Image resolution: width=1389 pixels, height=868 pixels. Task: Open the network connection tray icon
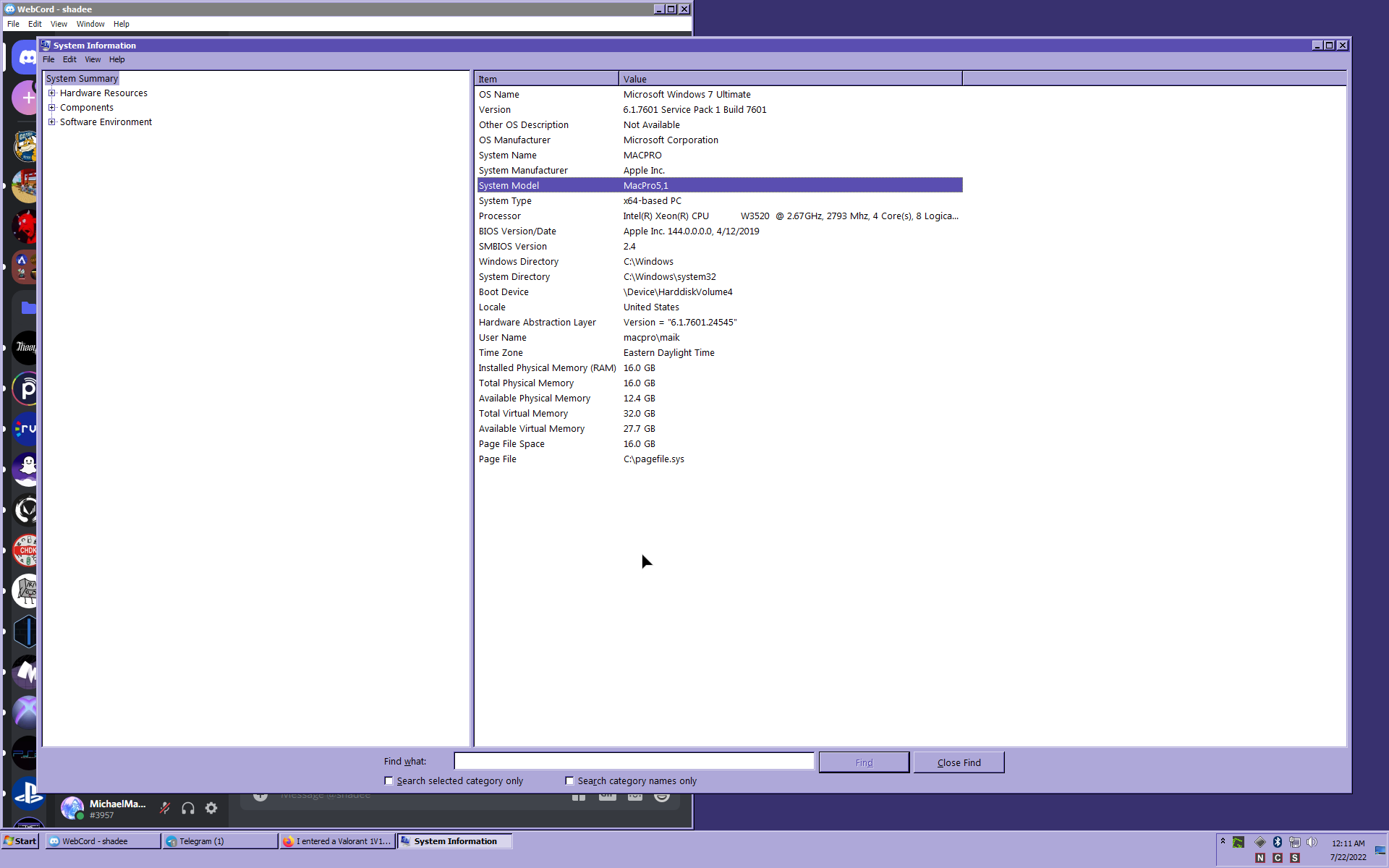click(x=1295, y=842)
